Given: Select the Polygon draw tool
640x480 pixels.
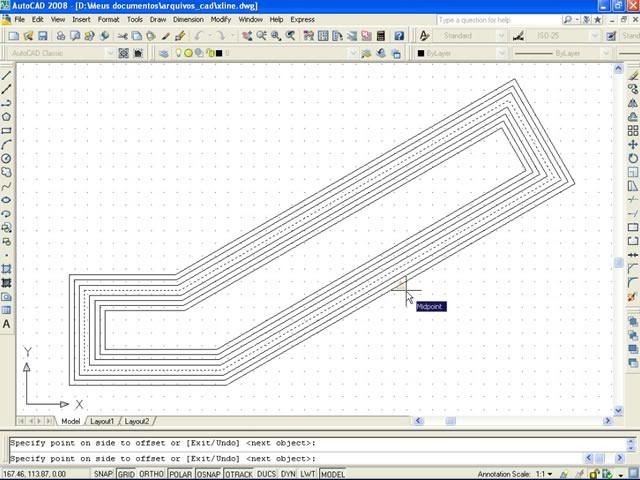Looking at the screenshot, I should tap(6, 117).
